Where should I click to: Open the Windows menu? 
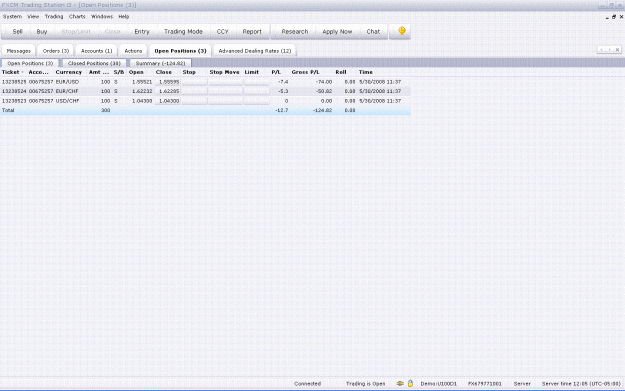(102, 16)
